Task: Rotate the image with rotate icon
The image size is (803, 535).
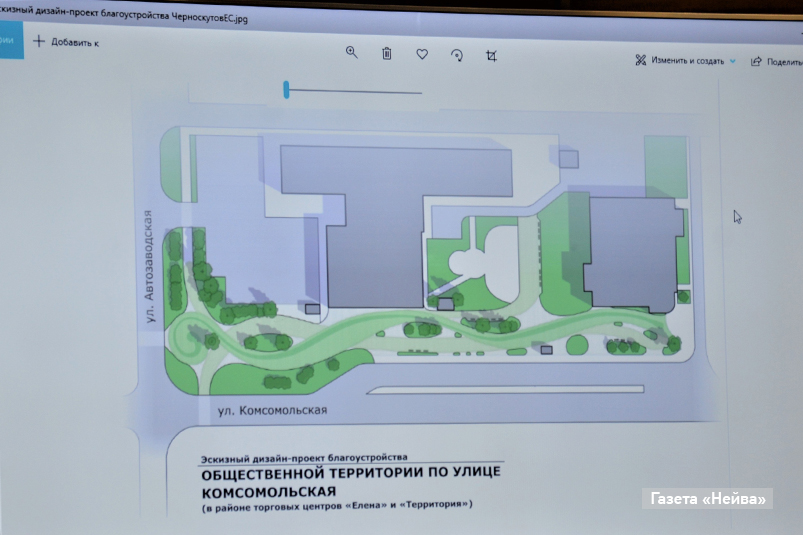Action: pyautogui.click(x=457, y=55)
